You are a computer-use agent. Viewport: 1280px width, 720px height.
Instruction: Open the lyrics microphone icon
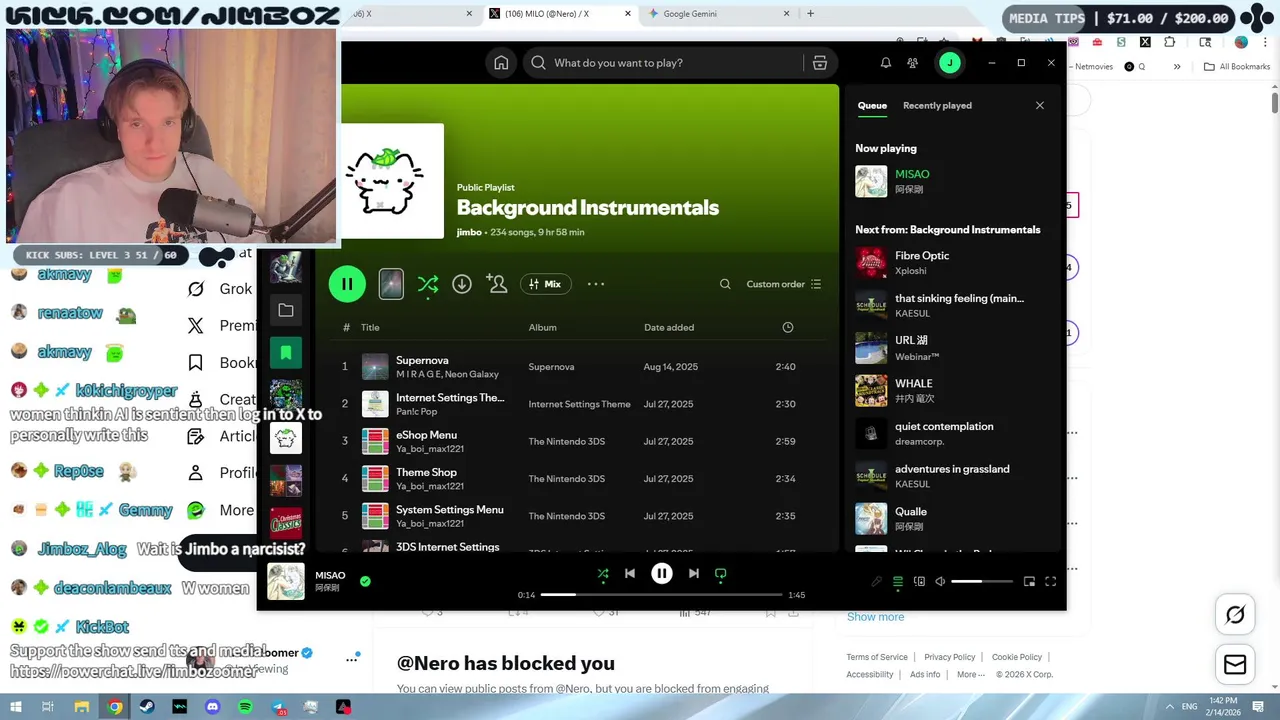876,581
